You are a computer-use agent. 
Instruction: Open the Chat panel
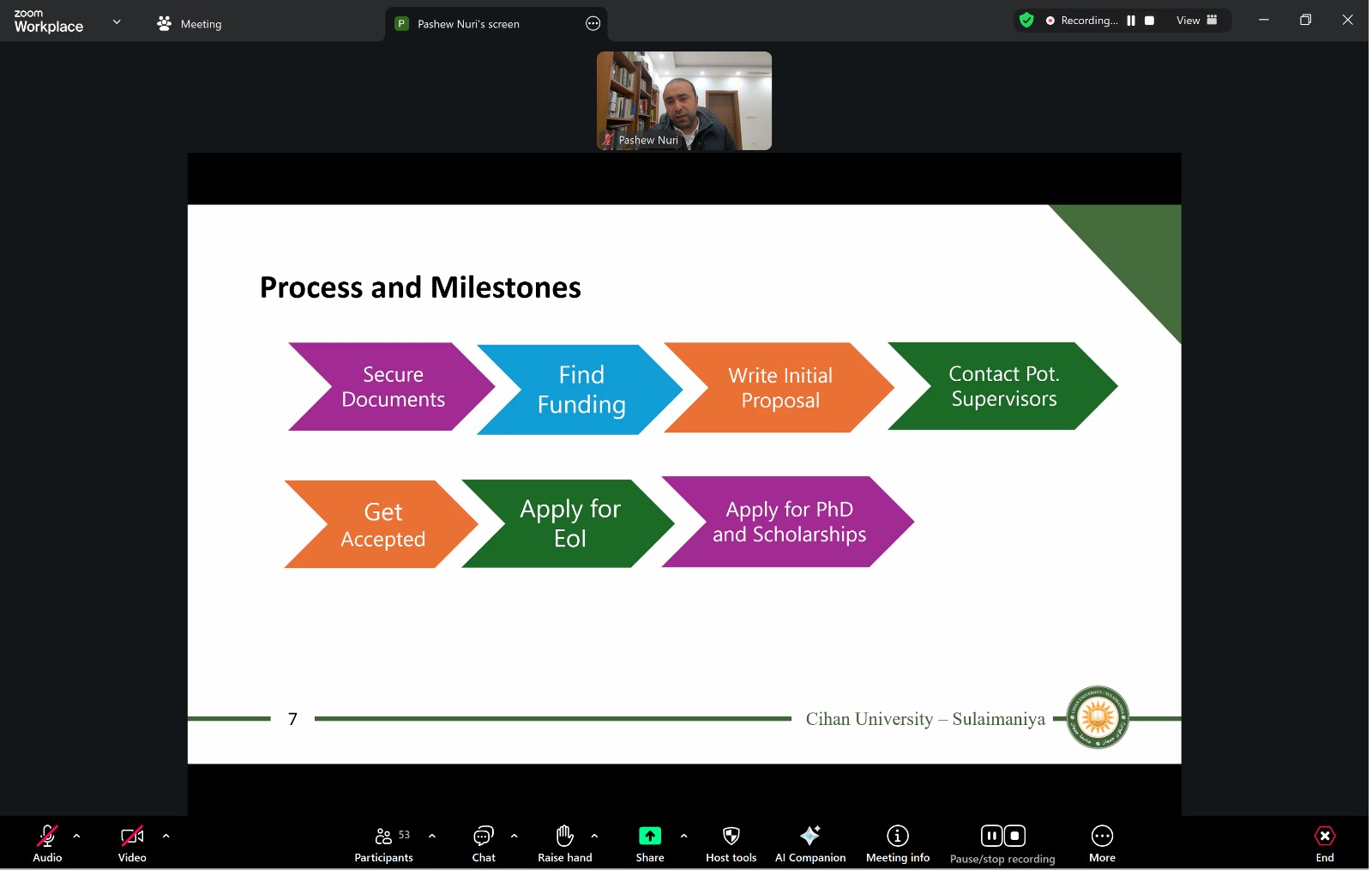pos(483,843)
